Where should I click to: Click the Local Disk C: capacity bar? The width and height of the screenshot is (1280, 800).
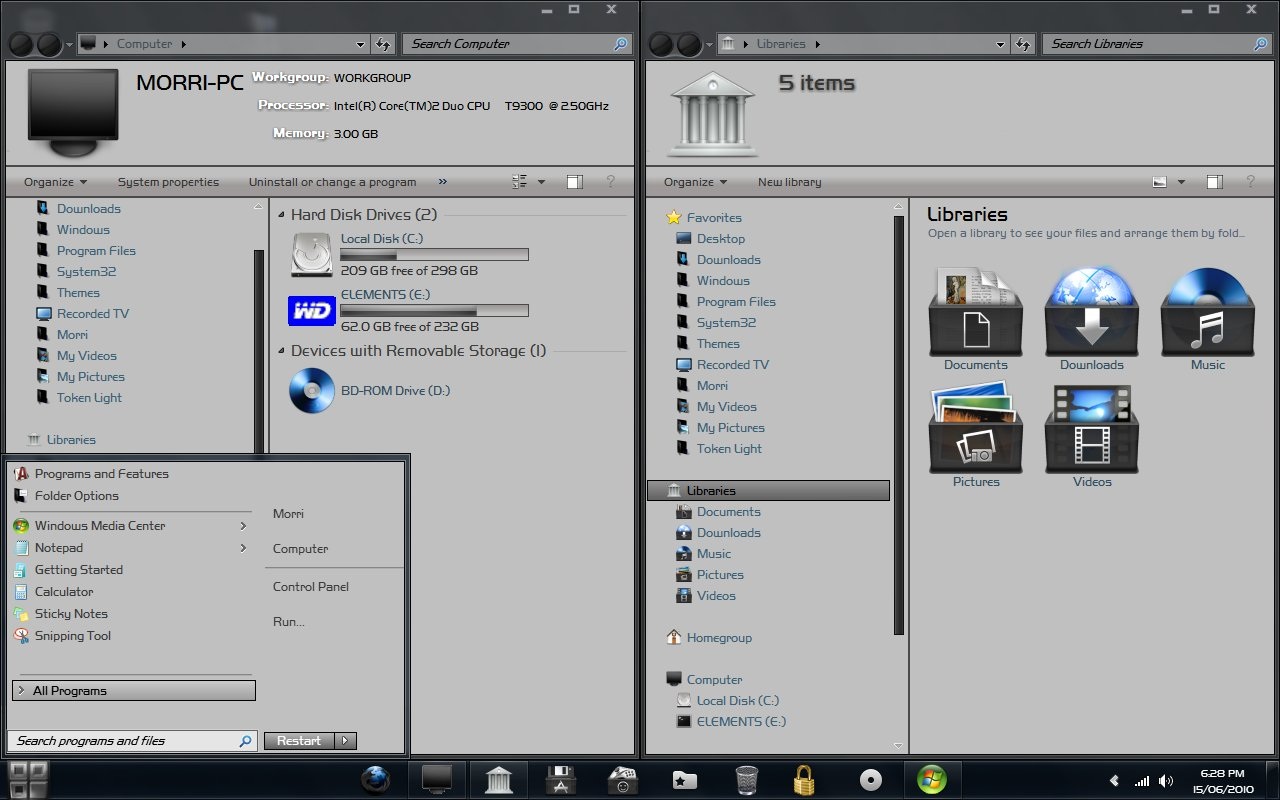[x=436, y=253]
